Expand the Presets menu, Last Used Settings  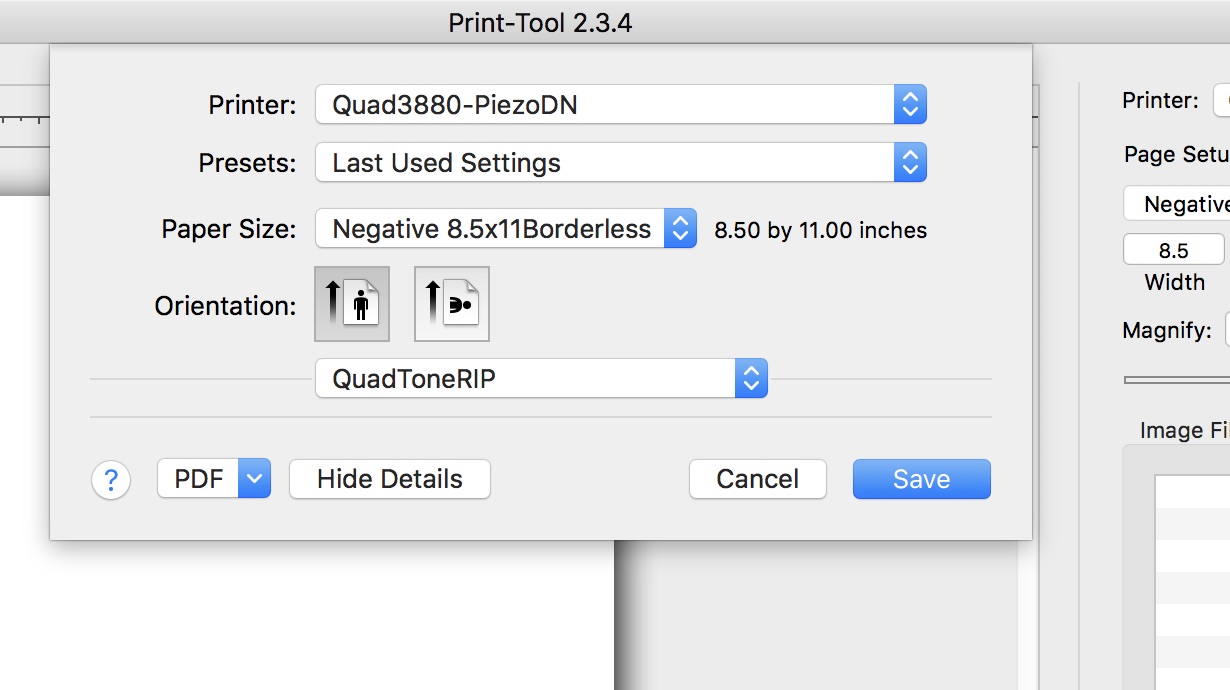click(x=620, y=163)
